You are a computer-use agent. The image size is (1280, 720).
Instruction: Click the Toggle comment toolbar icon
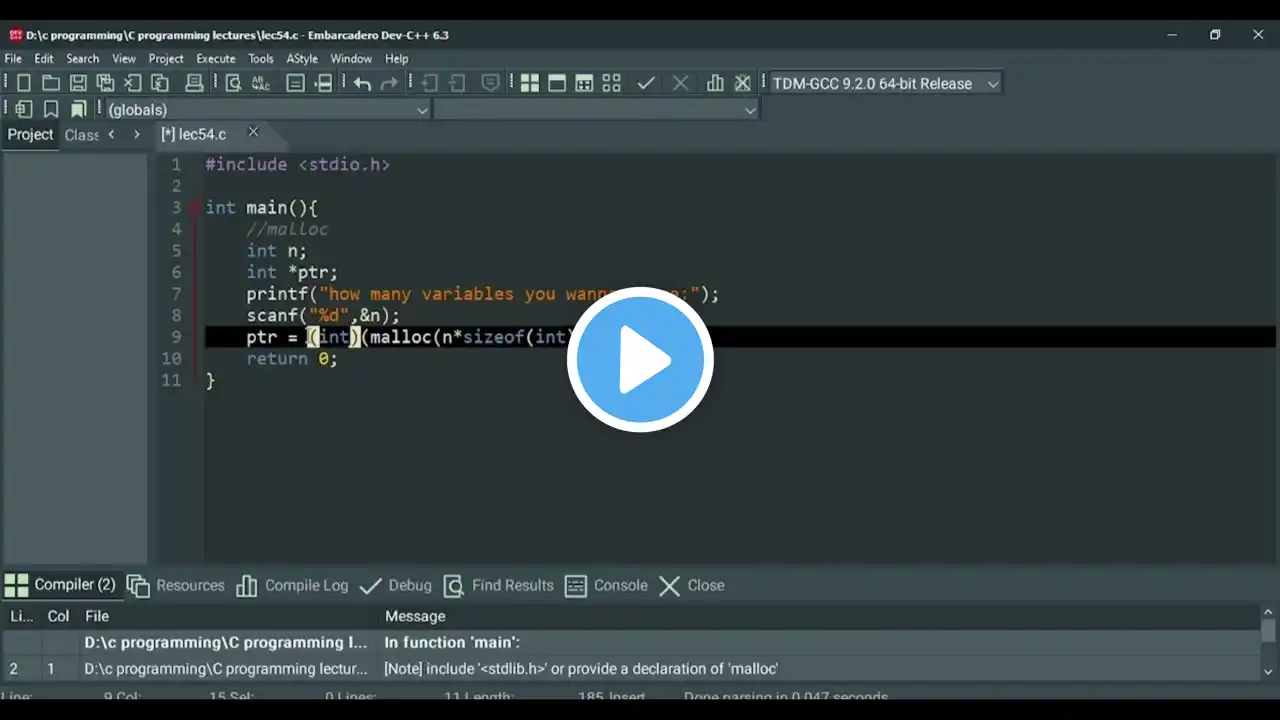point(490,83)
